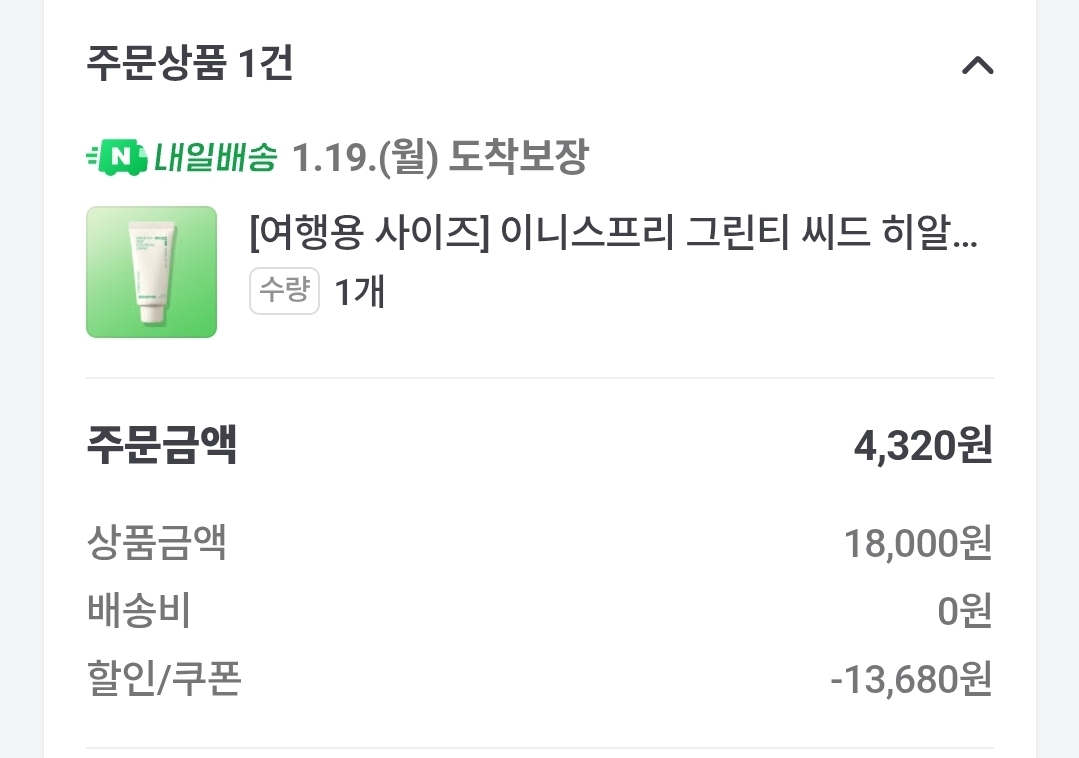Click the 1.19.(월) 도착보장 arrival guarantee text
Viewport: 1079px width, 758px height.
point(440,157)
